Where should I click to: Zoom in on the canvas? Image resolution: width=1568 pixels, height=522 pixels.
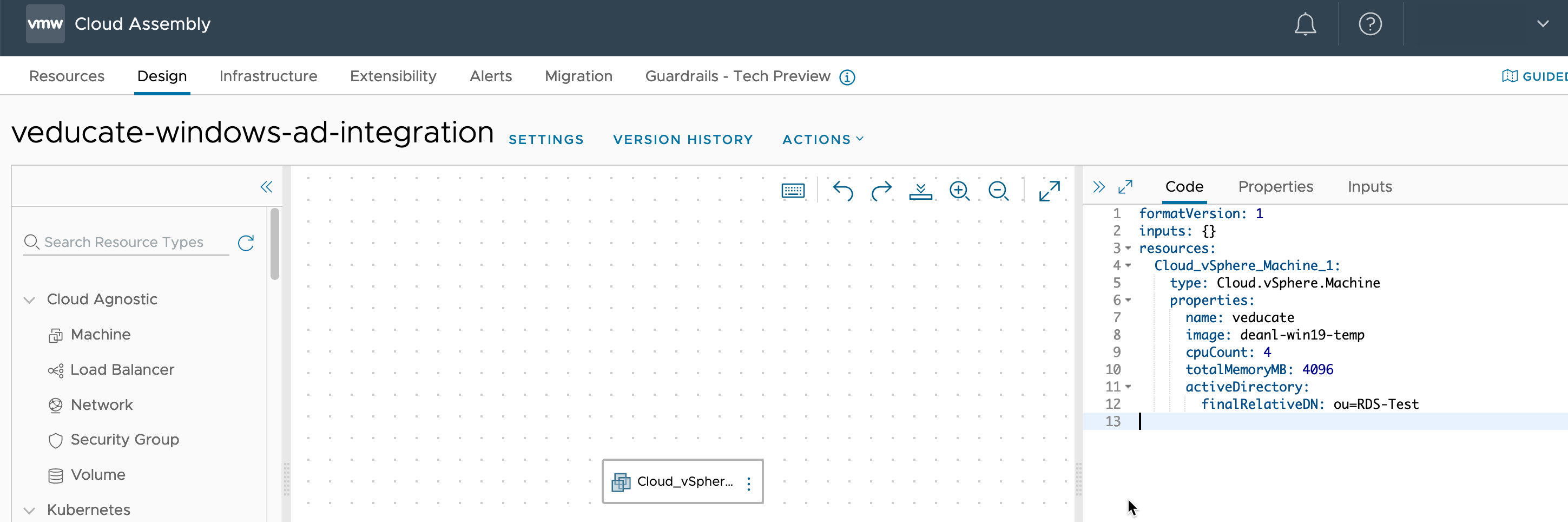click(x=960, y=191)
